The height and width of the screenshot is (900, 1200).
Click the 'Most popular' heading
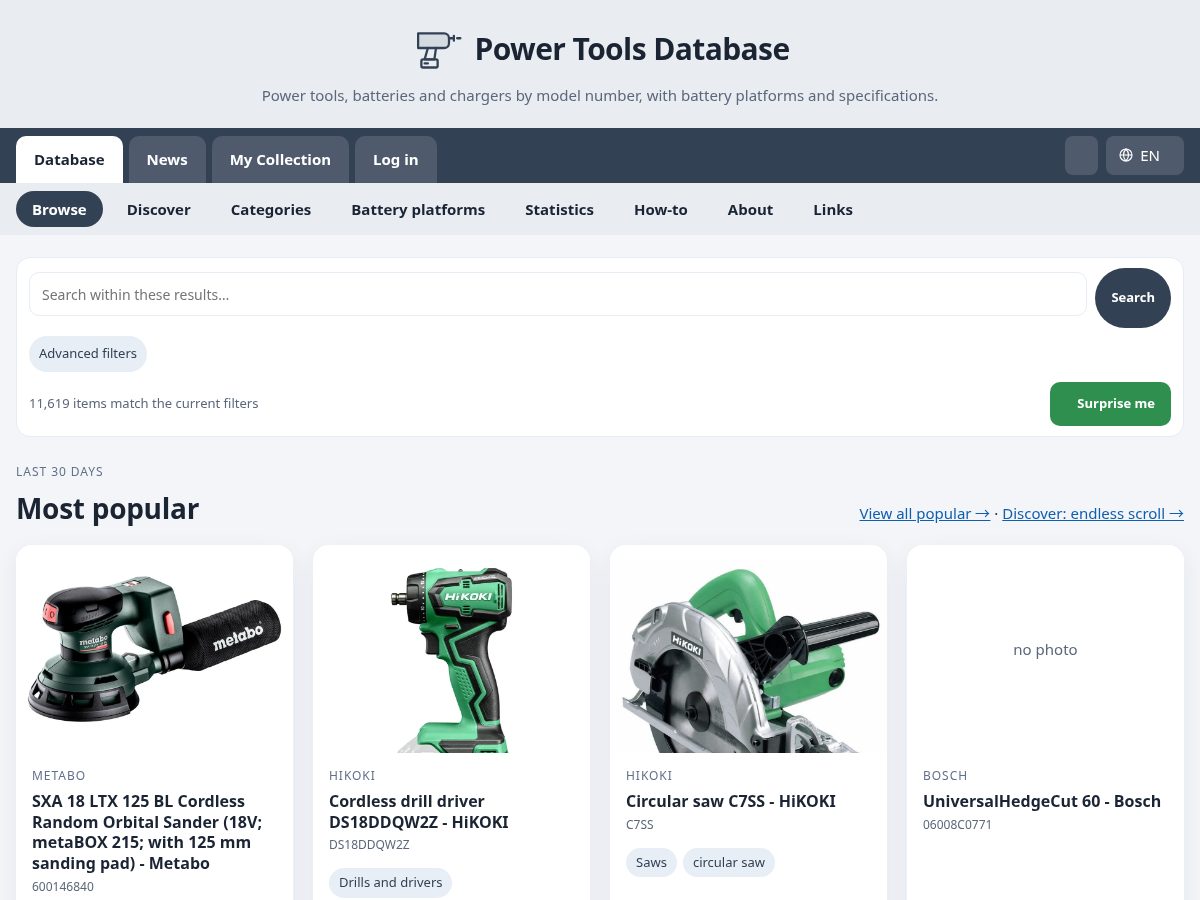pos(107,509)
